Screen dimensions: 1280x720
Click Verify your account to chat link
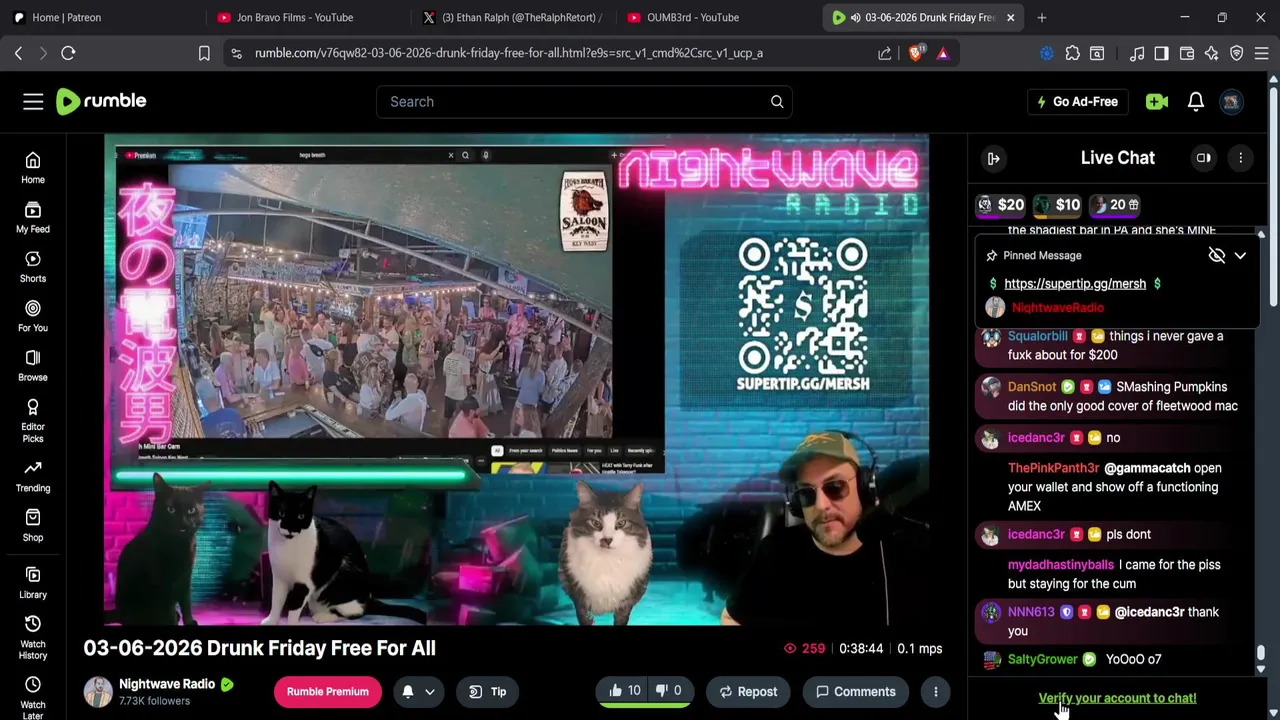pos(1117,698)
